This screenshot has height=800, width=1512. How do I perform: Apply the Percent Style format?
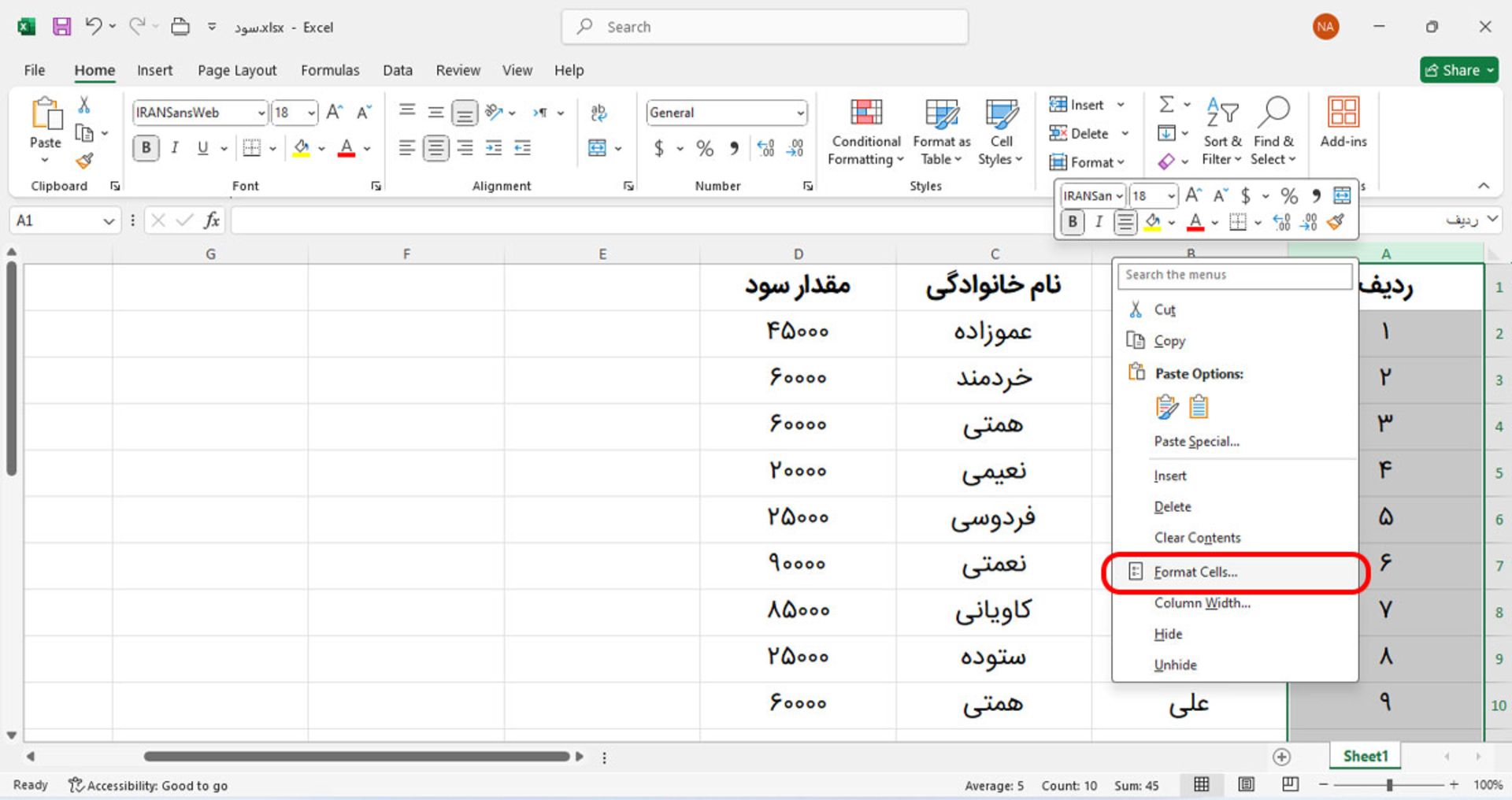pyautogui.click(x=705, y=148)
